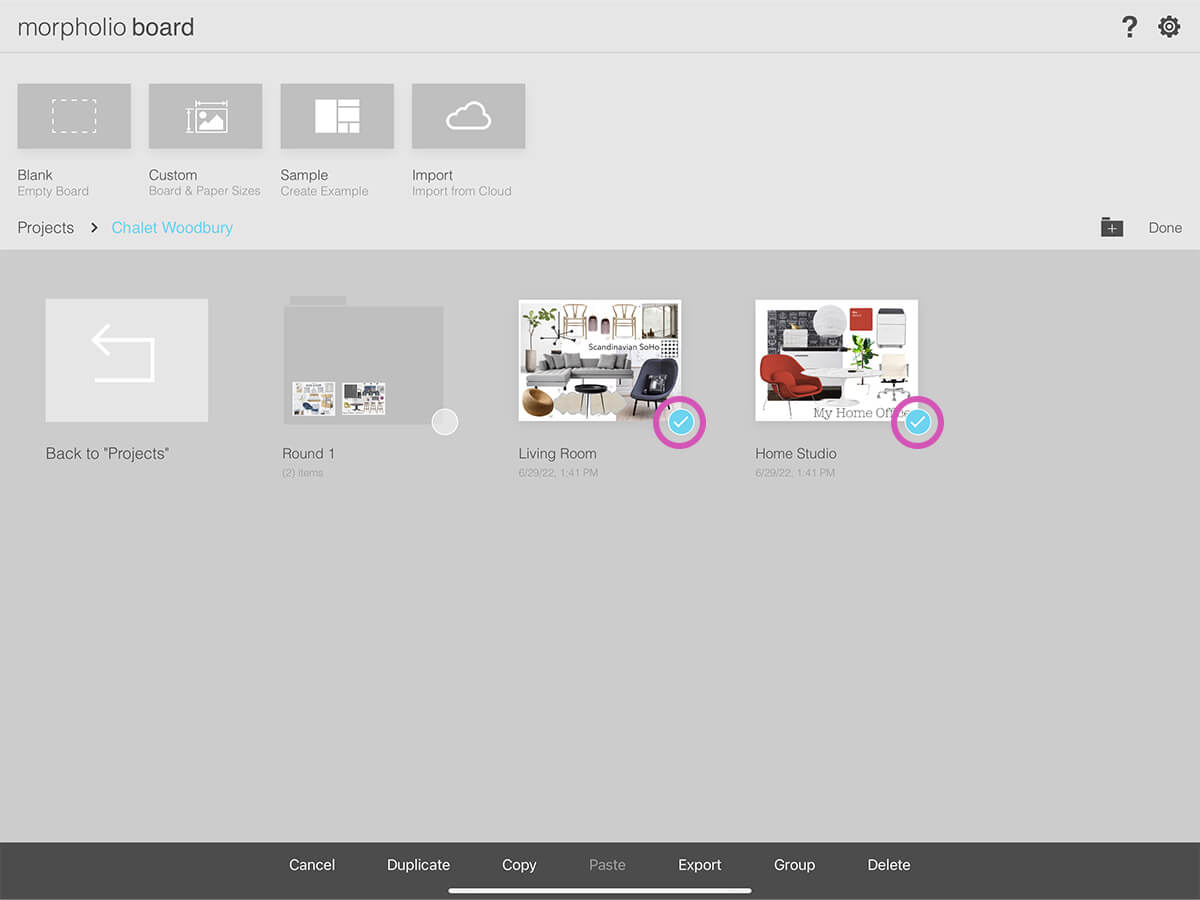Open the help question mark icon
The width and height of the screenshot is (1200, 900).
pyautogui.click(x=1129, y=27)
